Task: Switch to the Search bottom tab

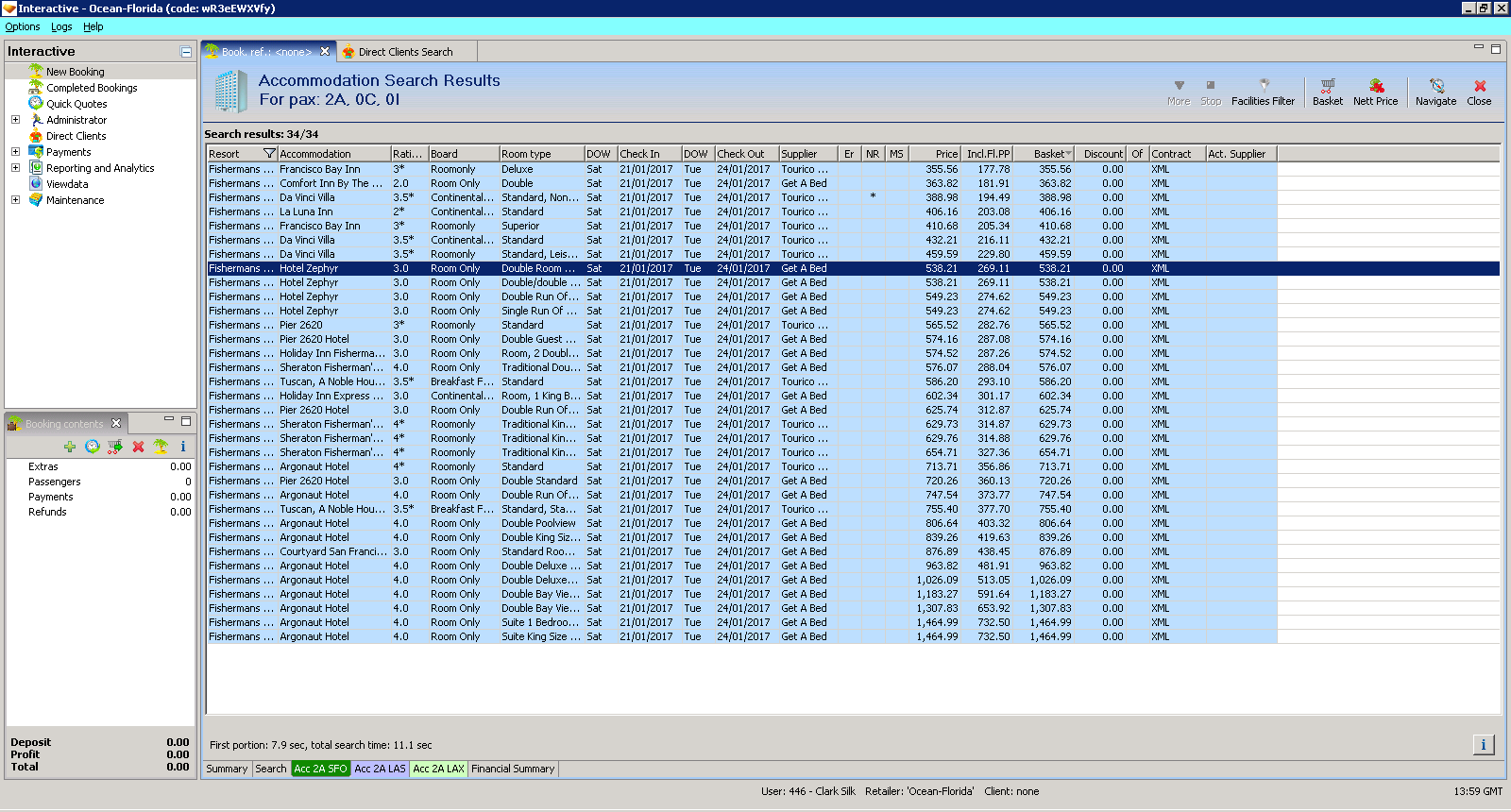Action: 271,769
